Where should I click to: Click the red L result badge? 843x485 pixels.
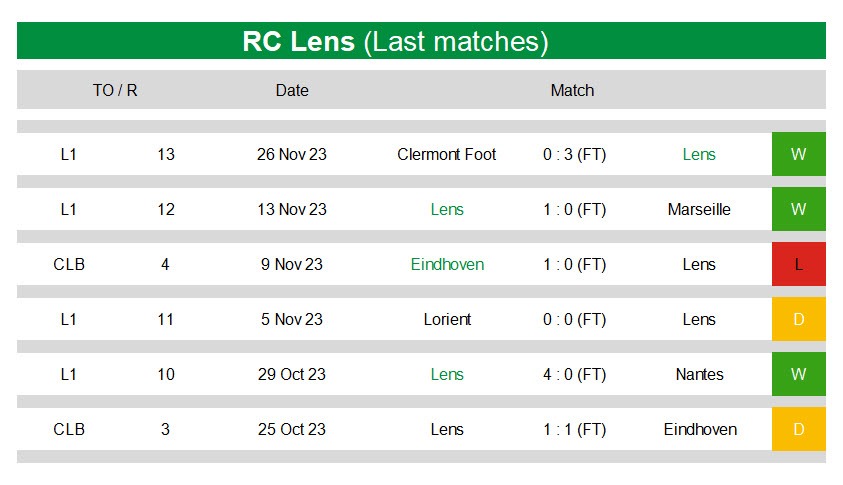click(x=798, y=264)
